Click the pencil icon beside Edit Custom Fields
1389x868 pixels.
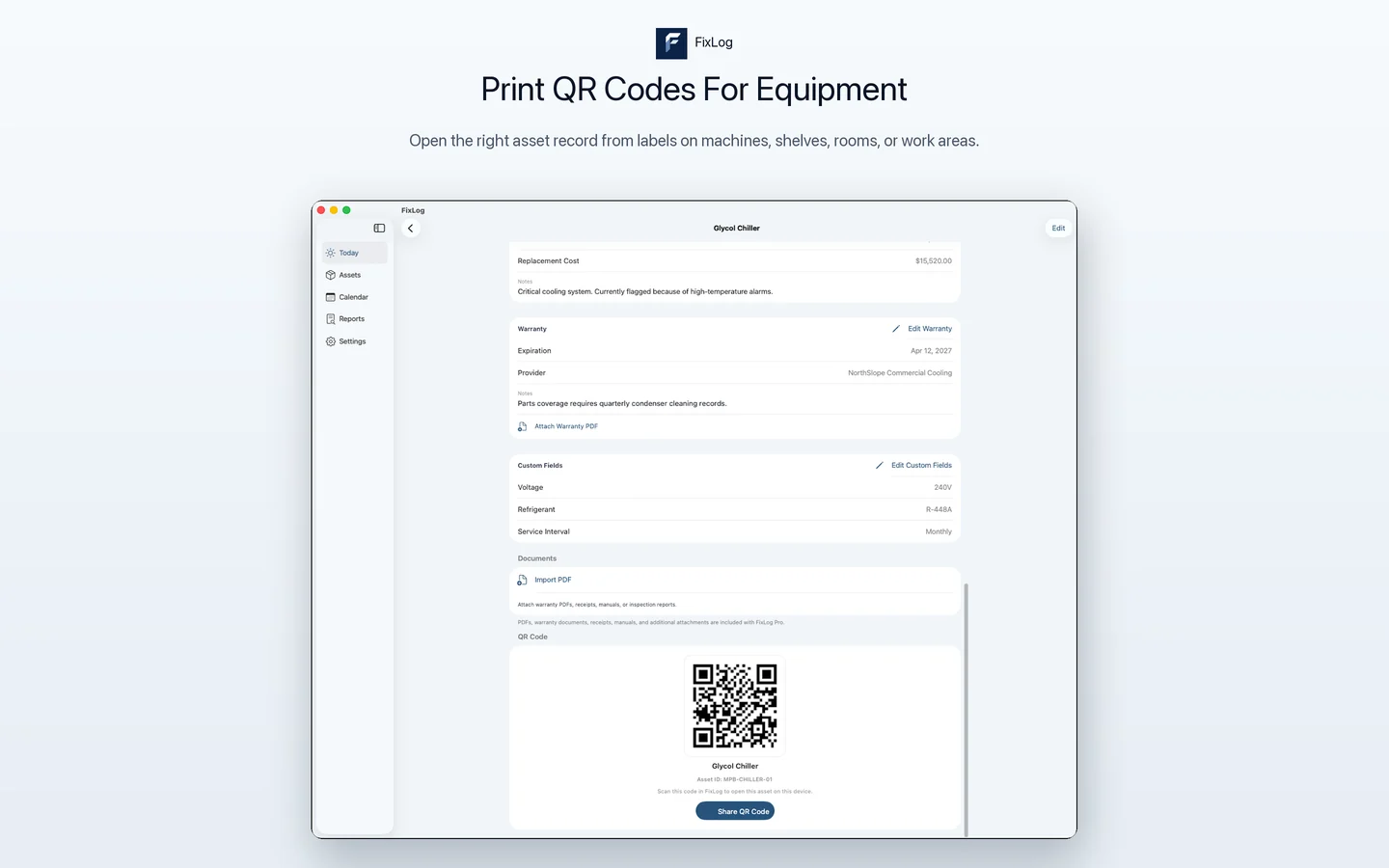tap(880, 466)
